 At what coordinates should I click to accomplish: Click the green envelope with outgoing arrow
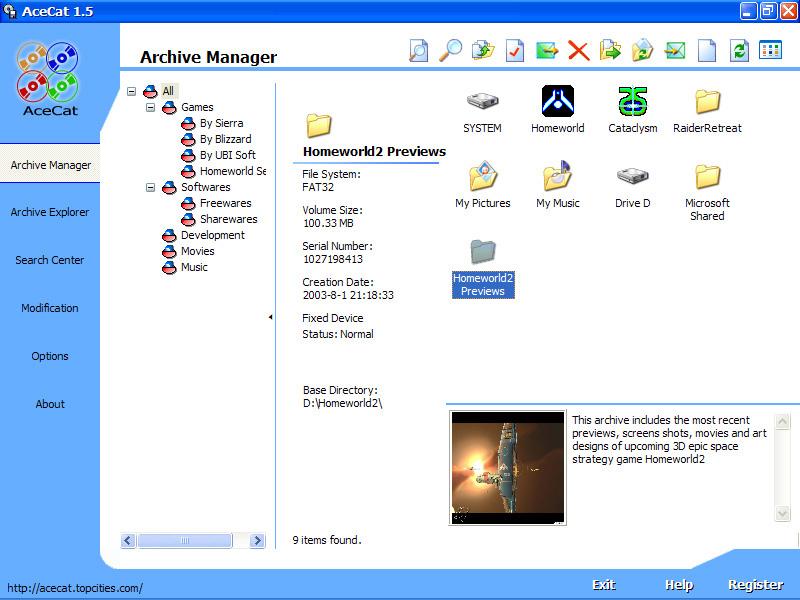point(547,51)
